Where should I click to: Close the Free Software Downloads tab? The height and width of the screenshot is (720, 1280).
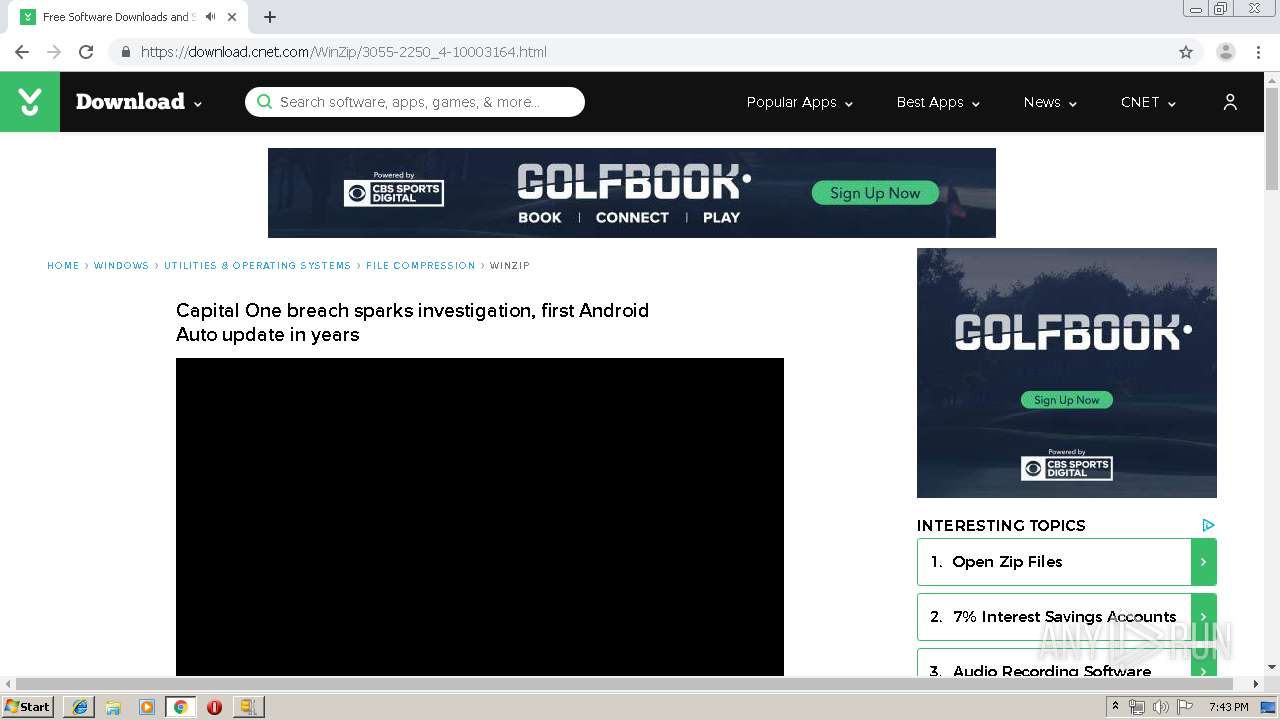coord(232,17)
